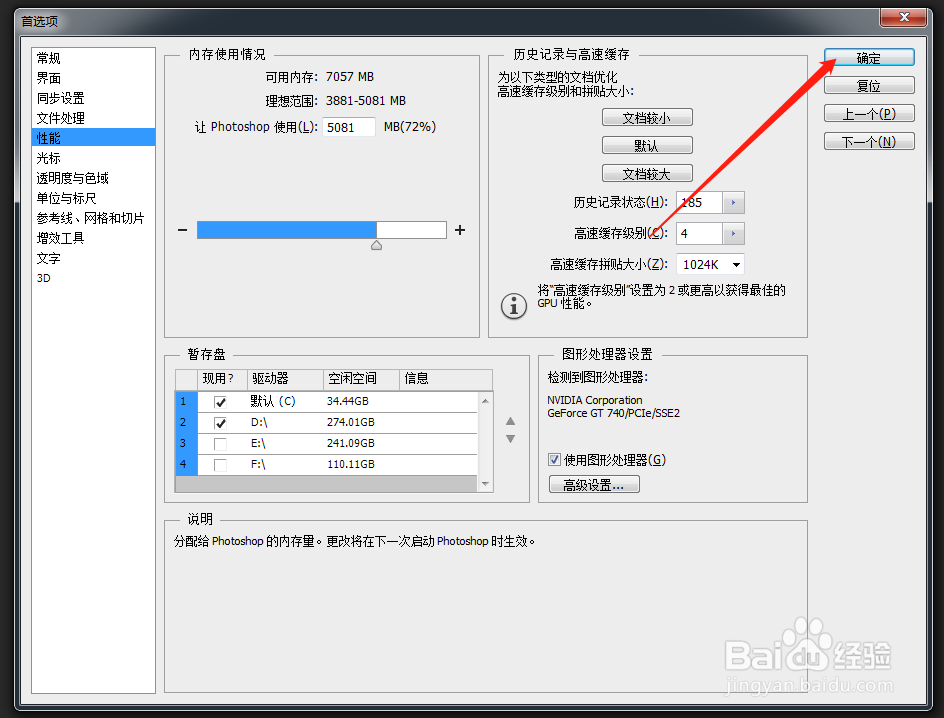Select scratch disk row number 4
Viewport: 944px width, 718px height.
pyautogui.click(x=186, y=465)
